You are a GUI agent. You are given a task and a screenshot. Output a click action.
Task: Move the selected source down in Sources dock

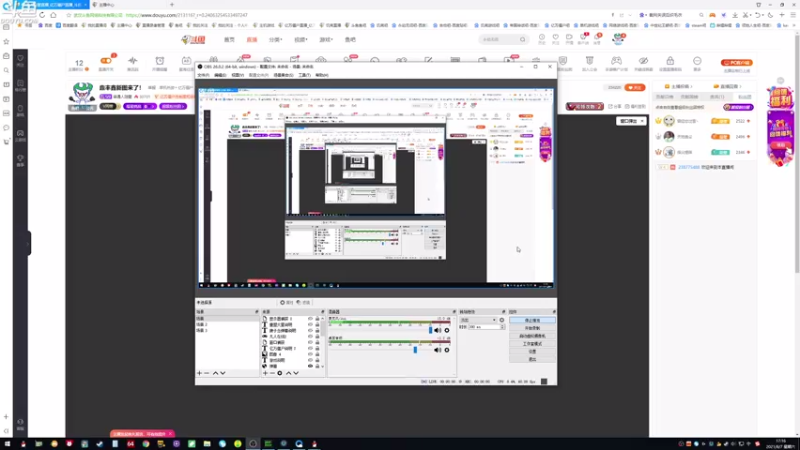click(x=295, y=373)
